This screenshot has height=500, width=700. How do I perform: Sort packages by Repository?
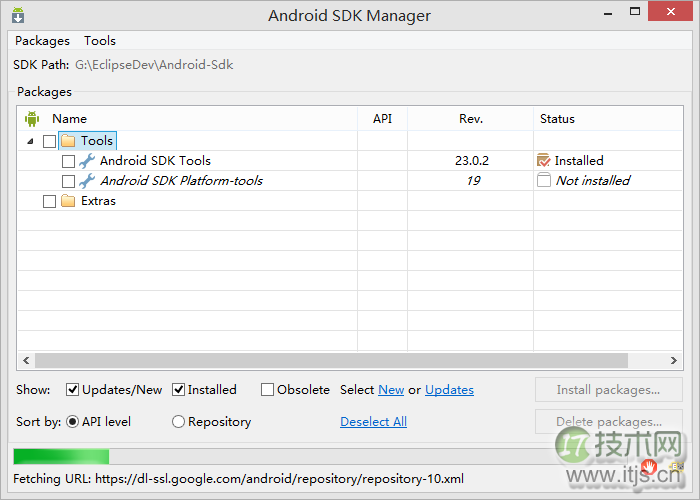click(178, 421)
